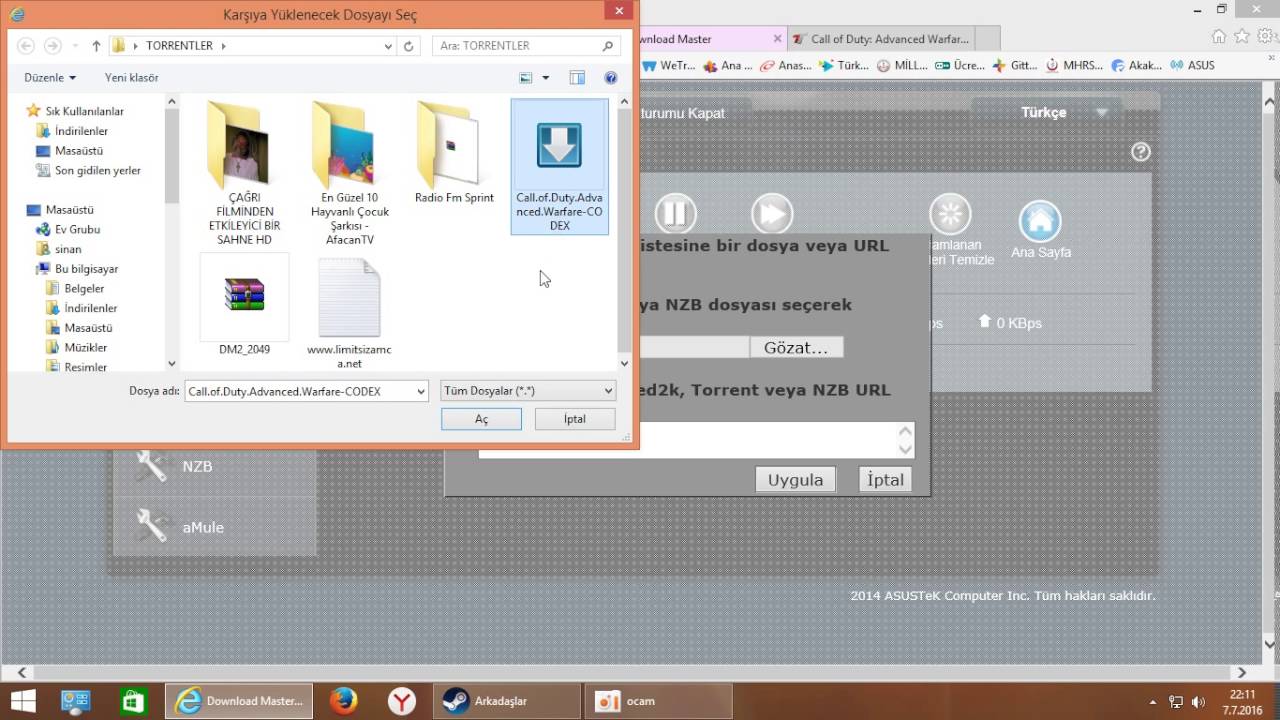Switch to Call of Duty: Advanced Warfare tab
The image size is (1280, 720).
880,39
